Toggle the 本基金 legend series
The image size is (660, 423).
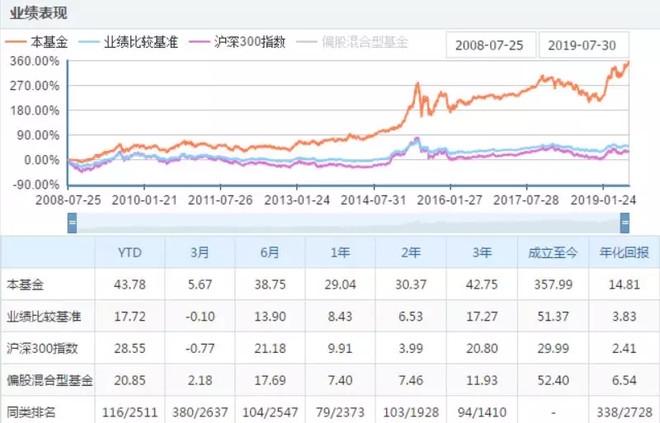tap(36, 42)
